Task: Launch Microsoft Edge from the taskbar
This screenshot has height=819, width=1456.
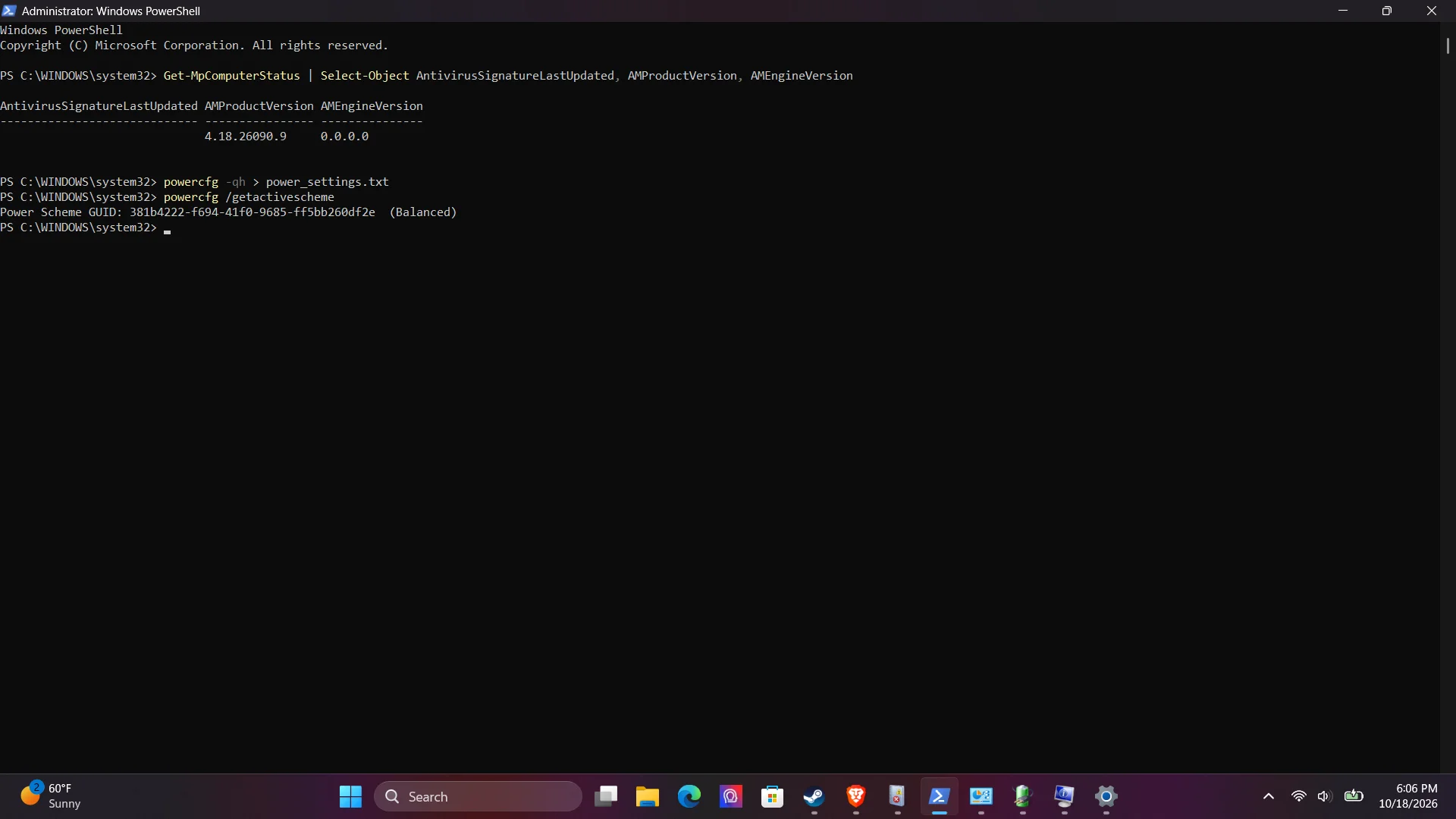Action: (x=689, y=796)
